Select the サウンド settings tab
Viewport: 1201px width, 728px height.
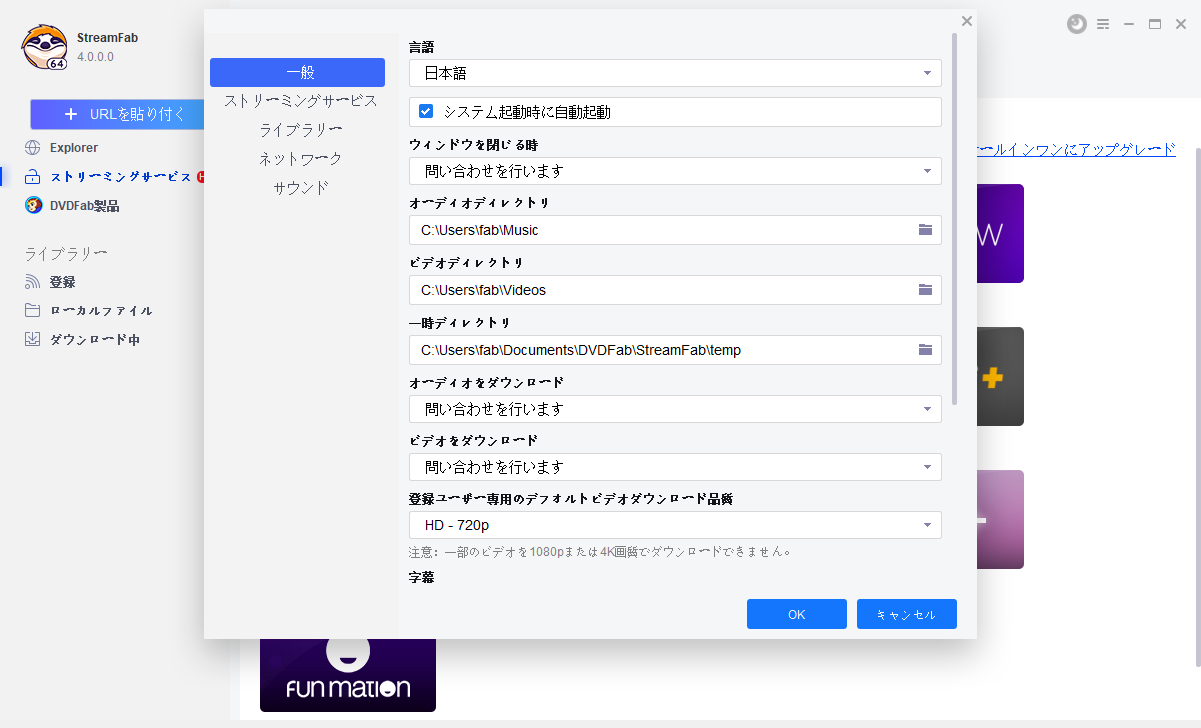click(x=300, y=188)
